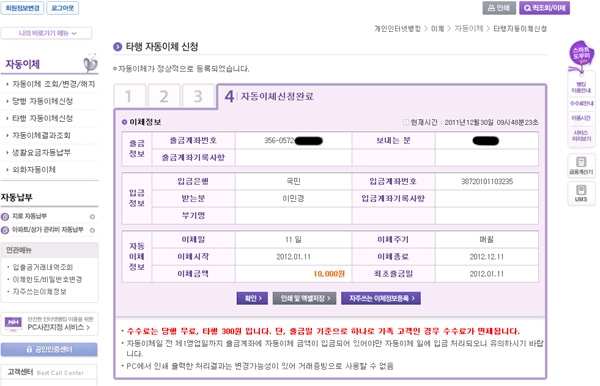Open 서비스 미리보기 in right quick panel
This screenshot has height=386, width=600.
(581, 135)
